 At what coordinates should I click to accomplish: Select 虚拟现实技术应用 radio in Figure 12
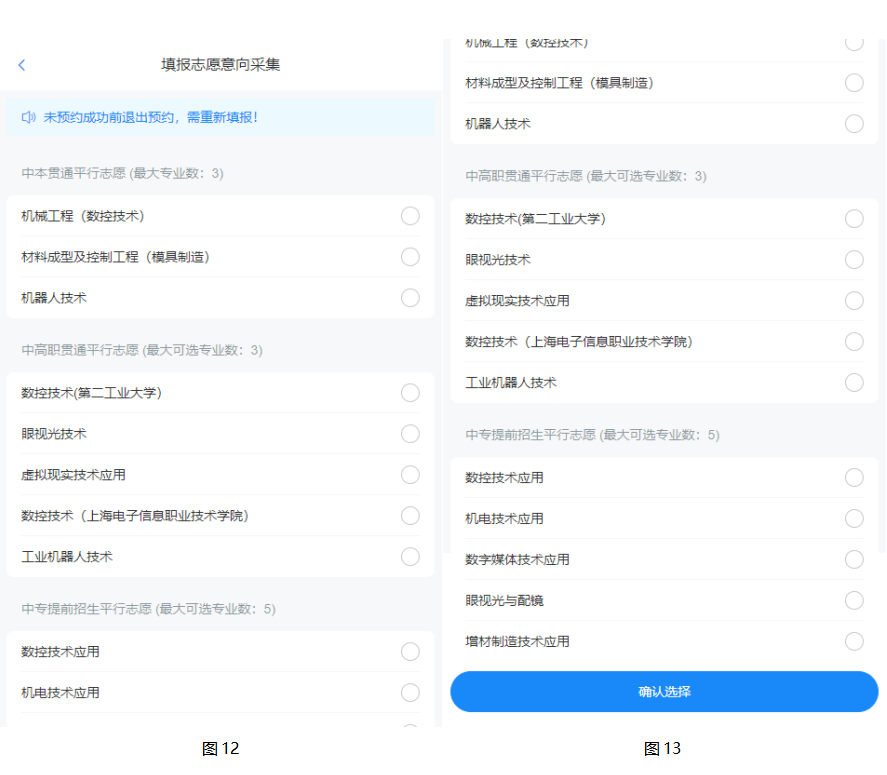click(410, 475)
